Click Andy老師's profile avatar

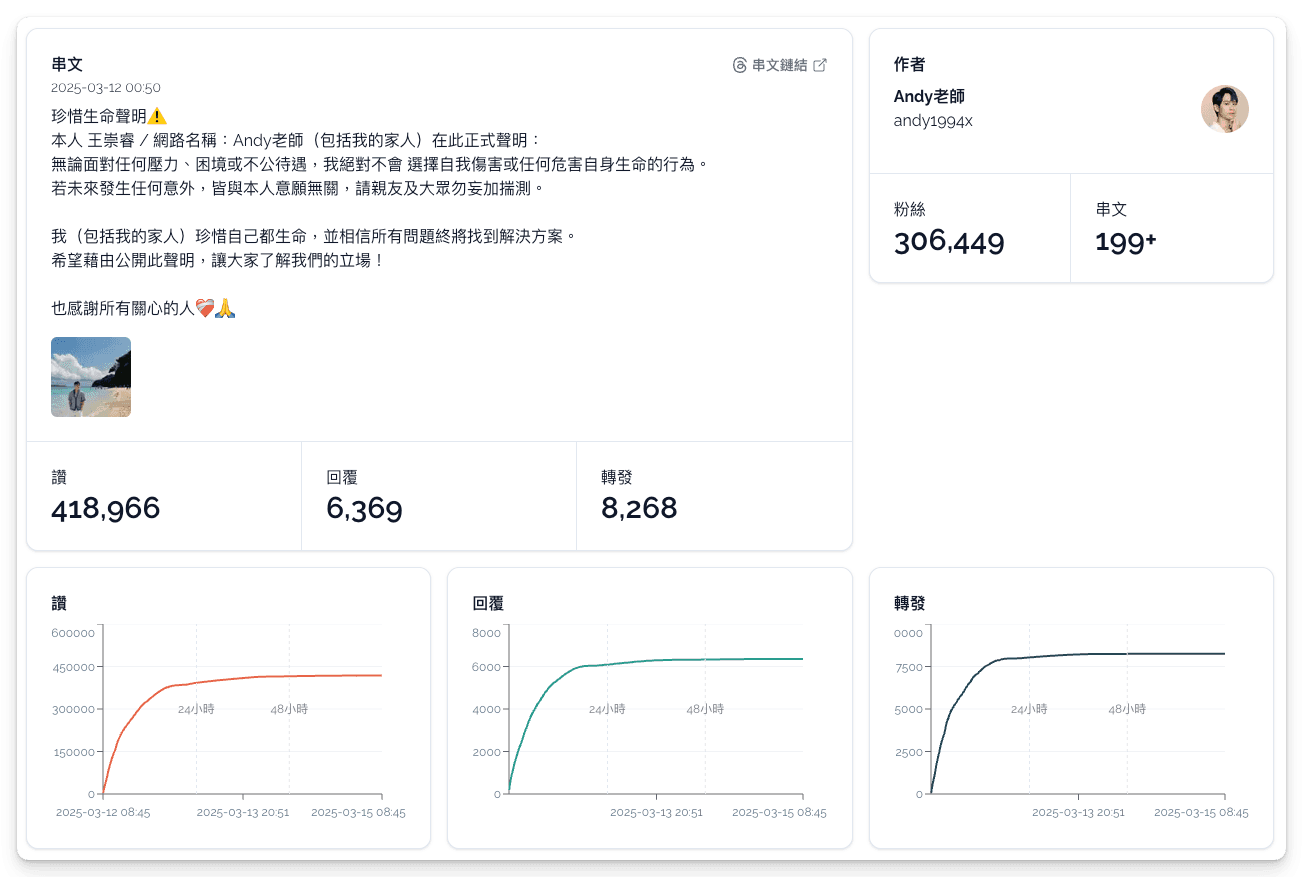point(1224,109)
